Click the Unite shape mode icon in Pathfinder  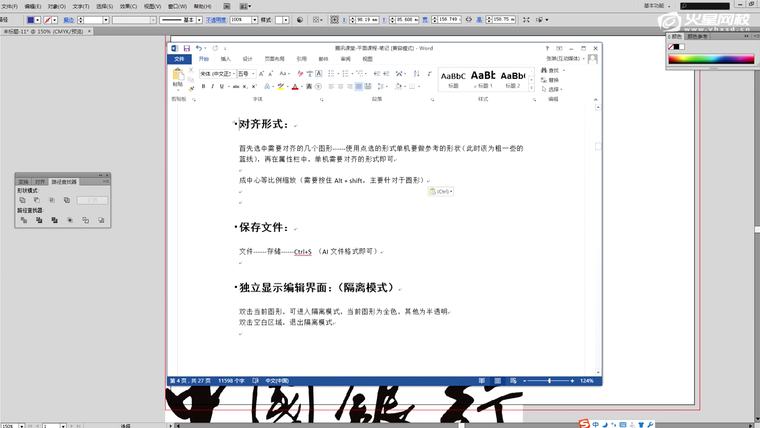tap(23, 200)
